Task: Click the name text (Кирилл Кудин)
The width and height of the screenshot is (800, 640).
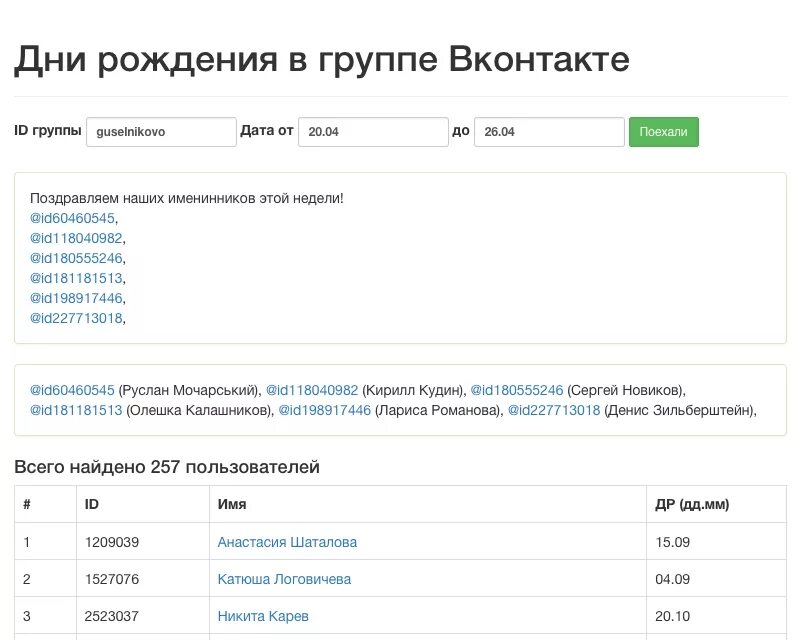Action: coord(412,390)
